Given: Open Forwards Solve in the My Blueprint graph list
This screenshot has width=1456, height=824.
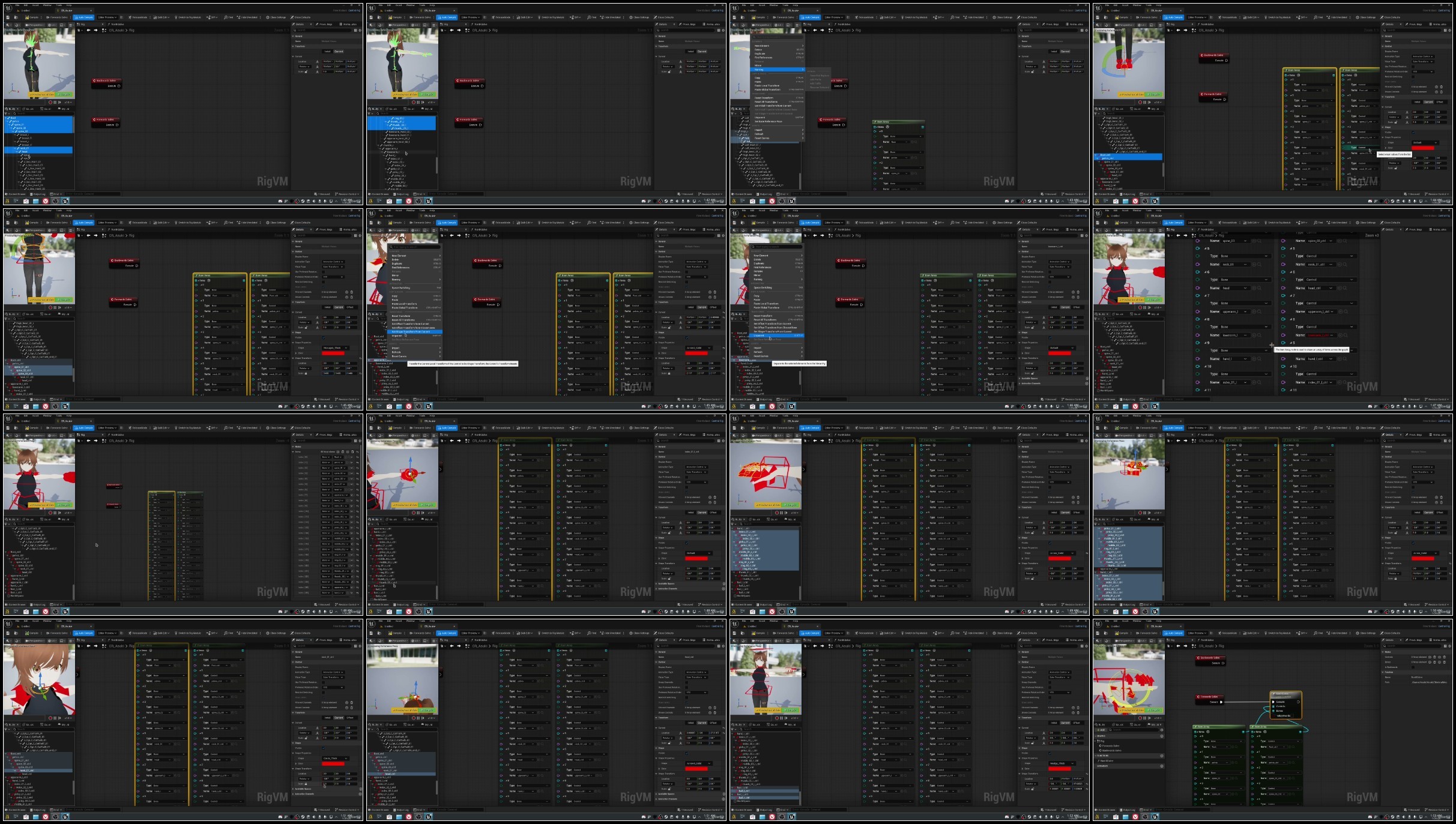Looking at the screenshot, I should (x=1111, y=746).
